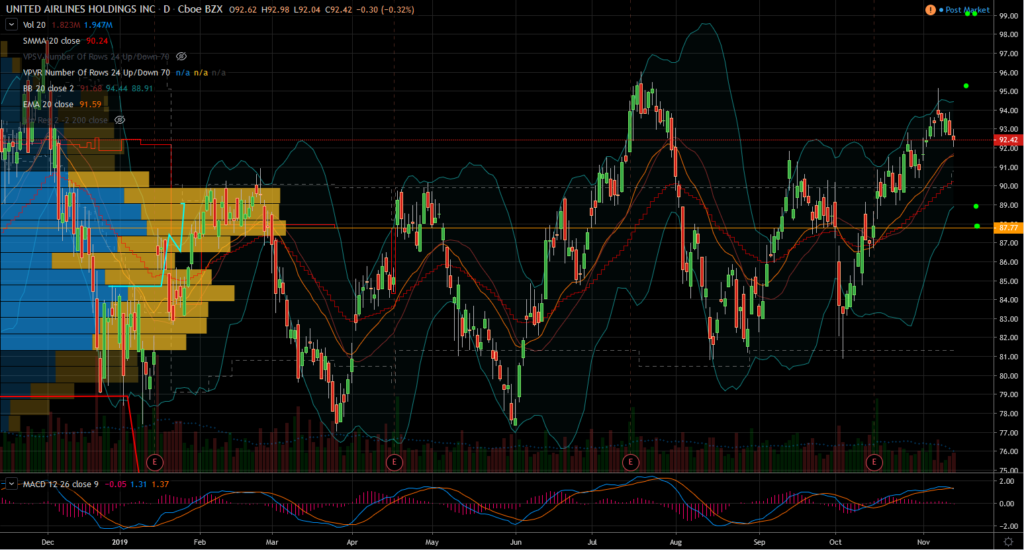Click the change value −0.30 (−0.32%)
This screenshot has width=1024, height=550.
coord(385,9)
